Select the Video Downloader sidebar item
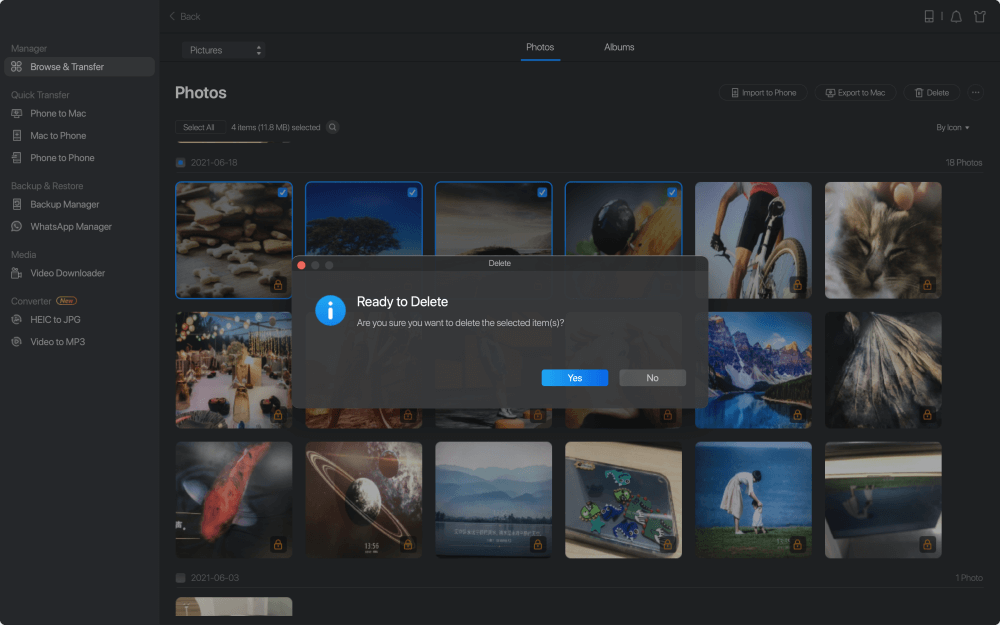 point(67,273)
